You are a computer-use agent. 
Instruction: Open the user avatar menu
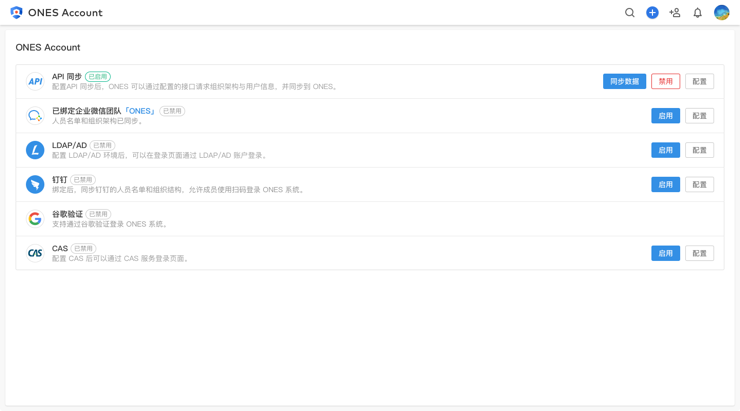click(x=721, y=13)
